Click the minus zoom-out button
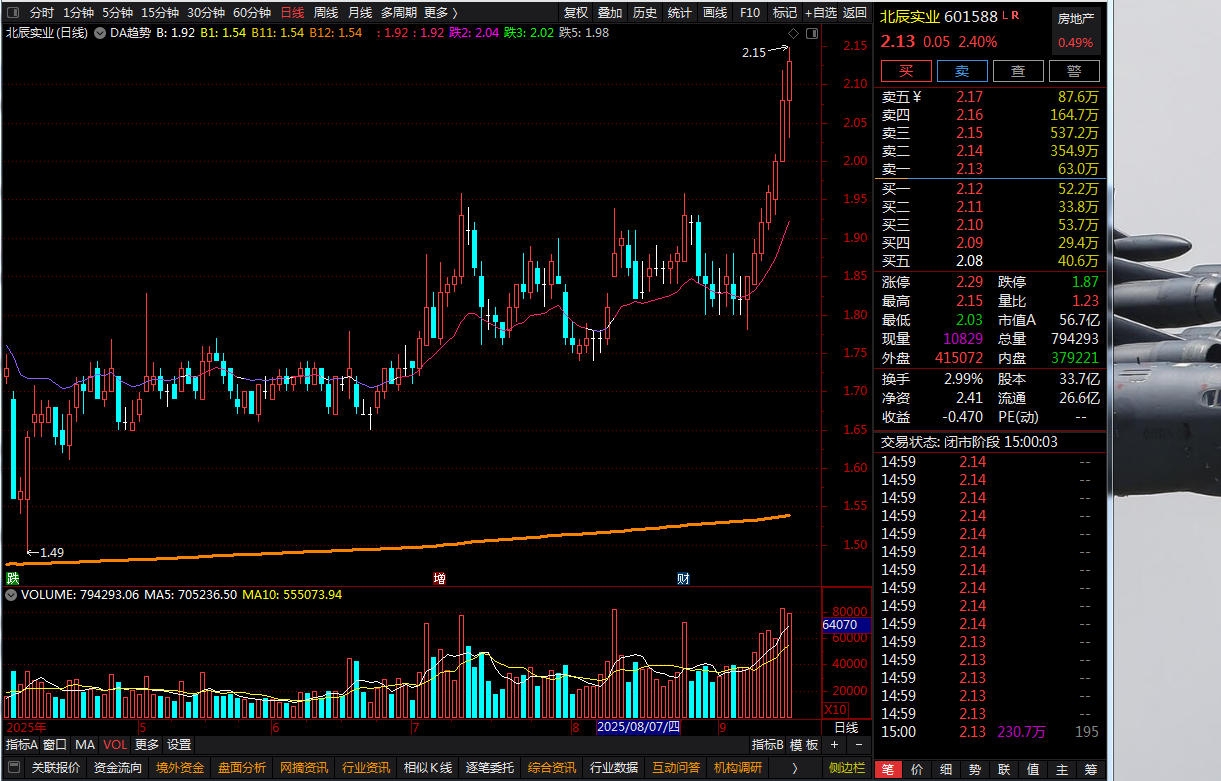 click(859, 745)
